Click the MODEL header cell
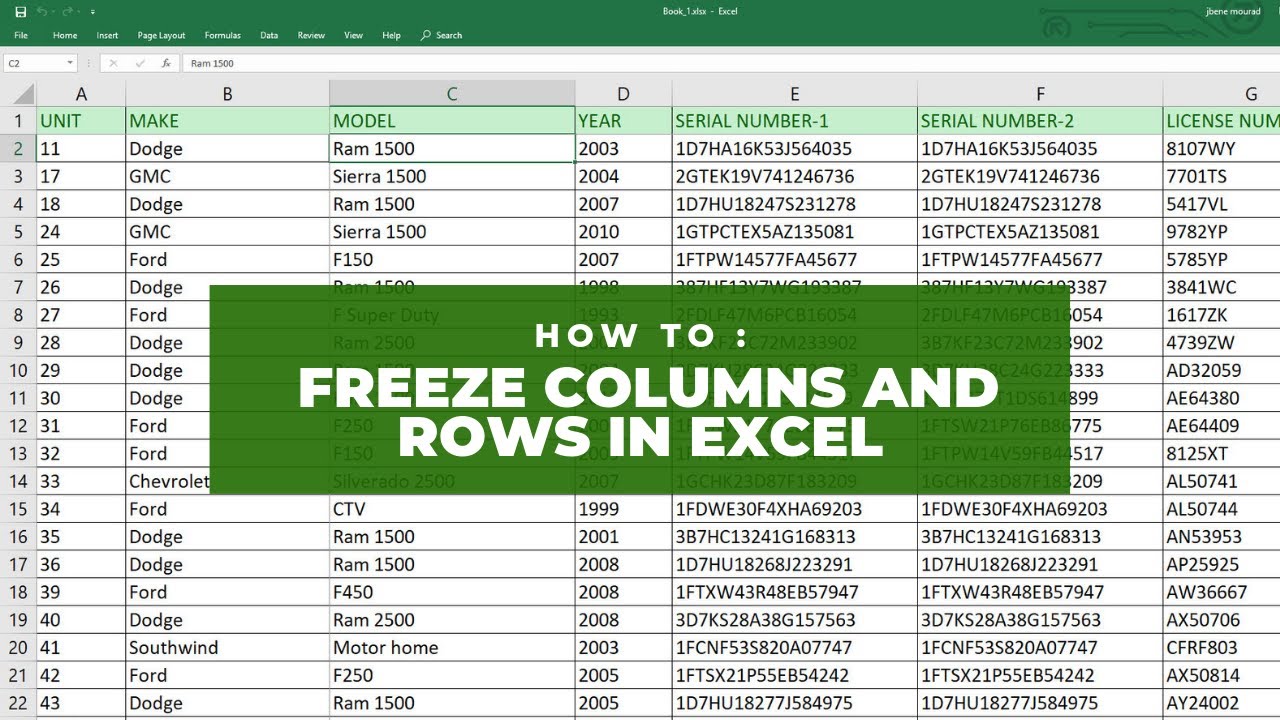The image size is (1280, 720). (x=452, y=121)
